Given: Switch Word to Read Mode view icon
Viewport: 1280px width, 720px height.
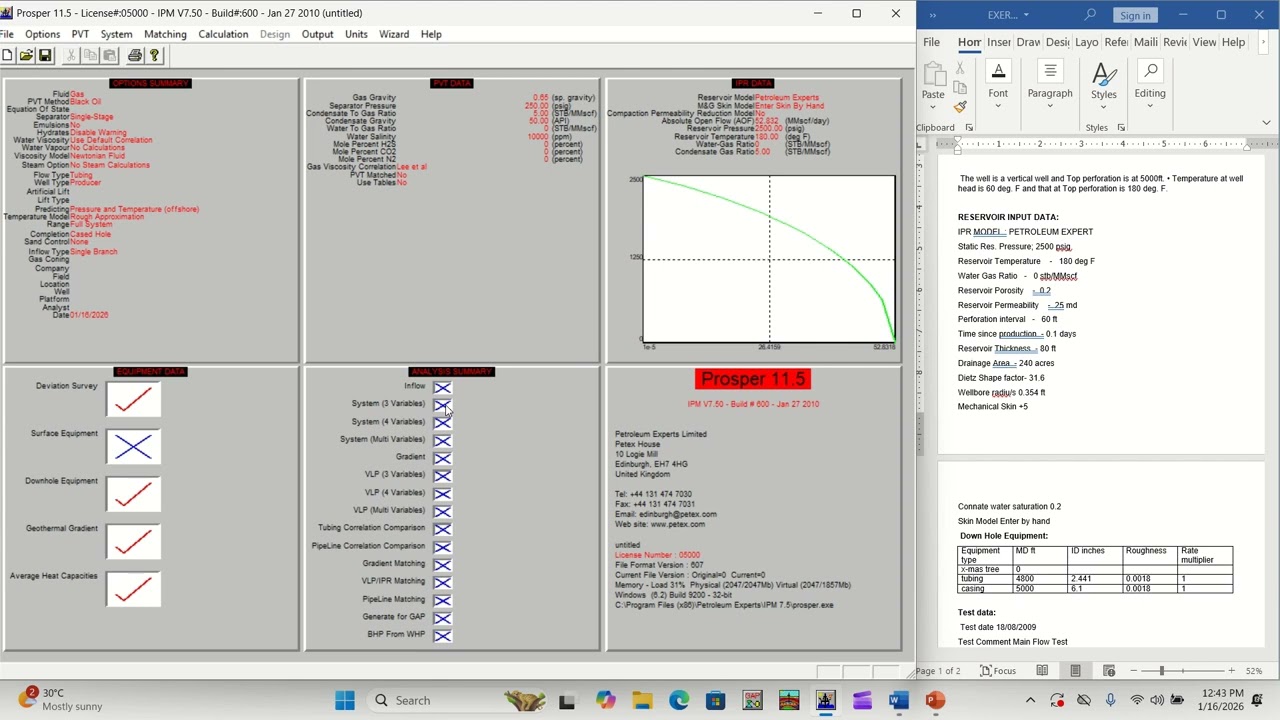Looking at the screenshot, I should 1042,671.
